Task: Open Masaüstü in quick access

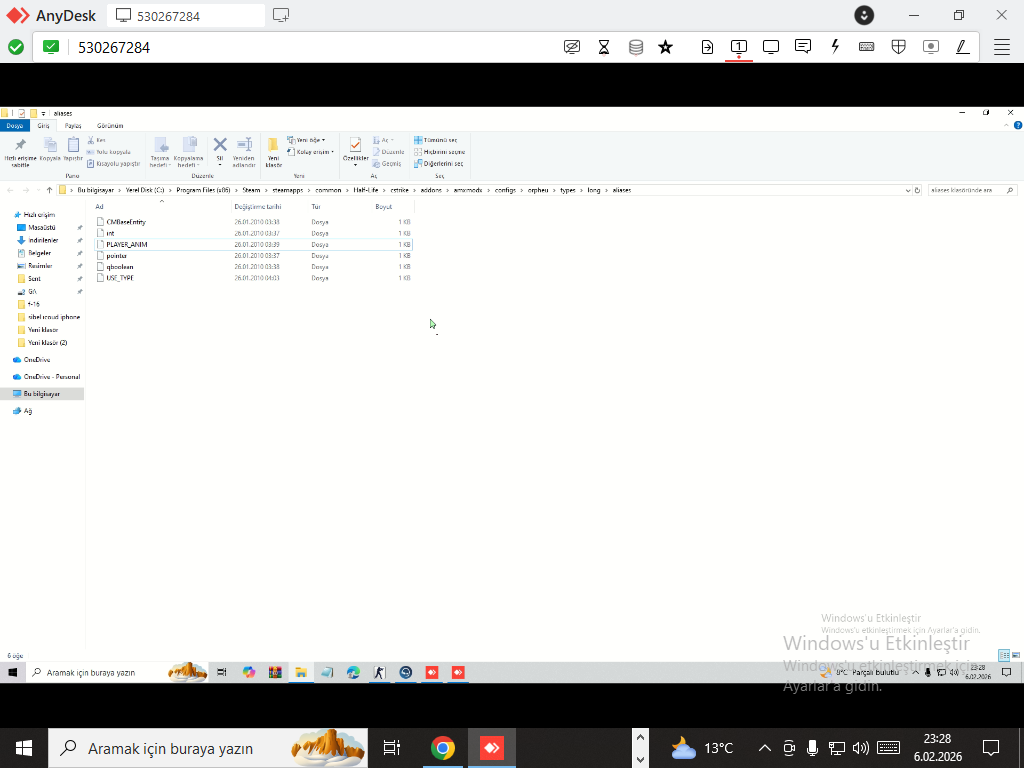Action: click(42, 227)
